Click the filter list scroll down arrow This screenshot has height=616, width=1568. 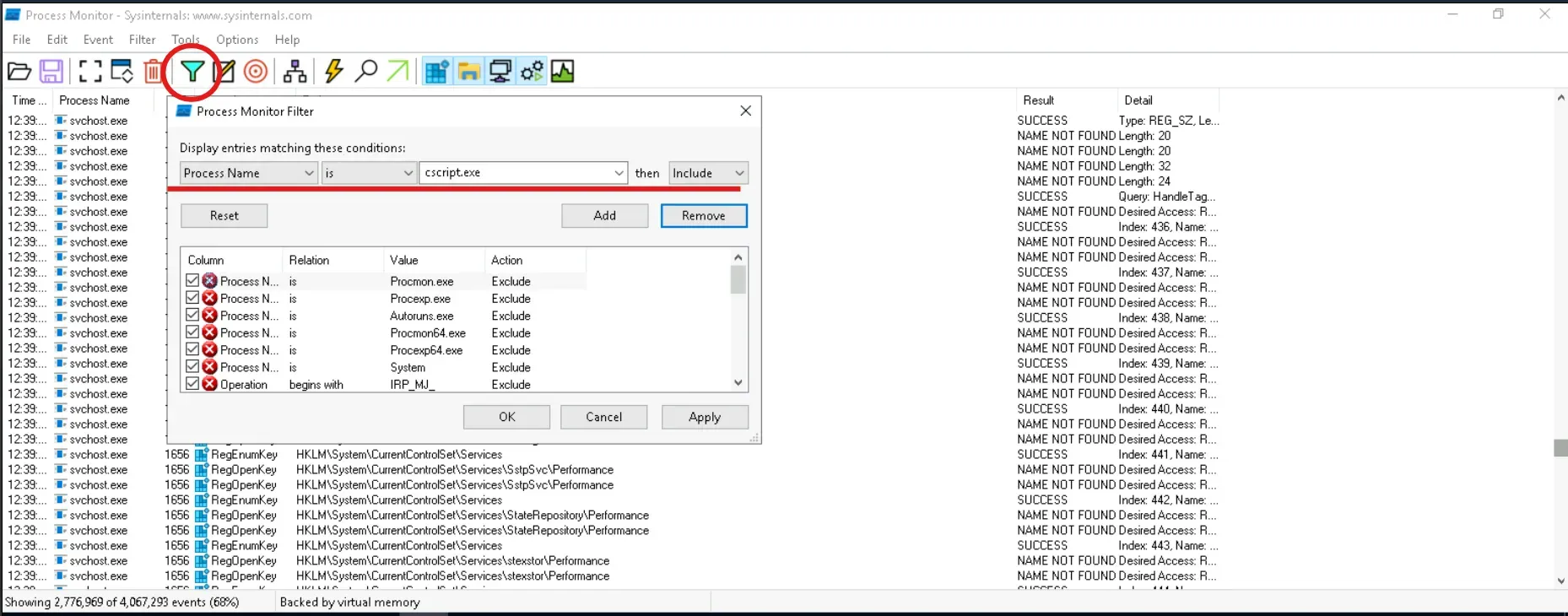coord(738,383)
